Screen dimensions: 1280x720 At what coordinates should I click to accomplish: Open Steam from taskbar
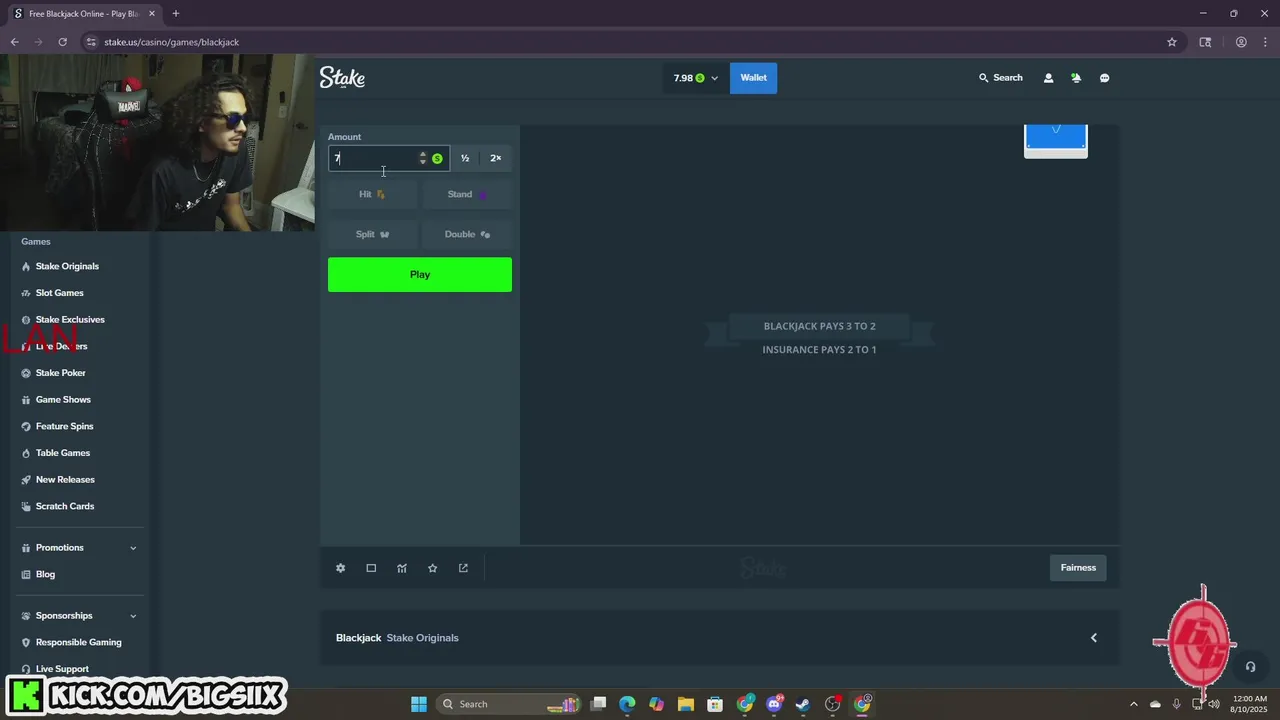click(802, 704)
